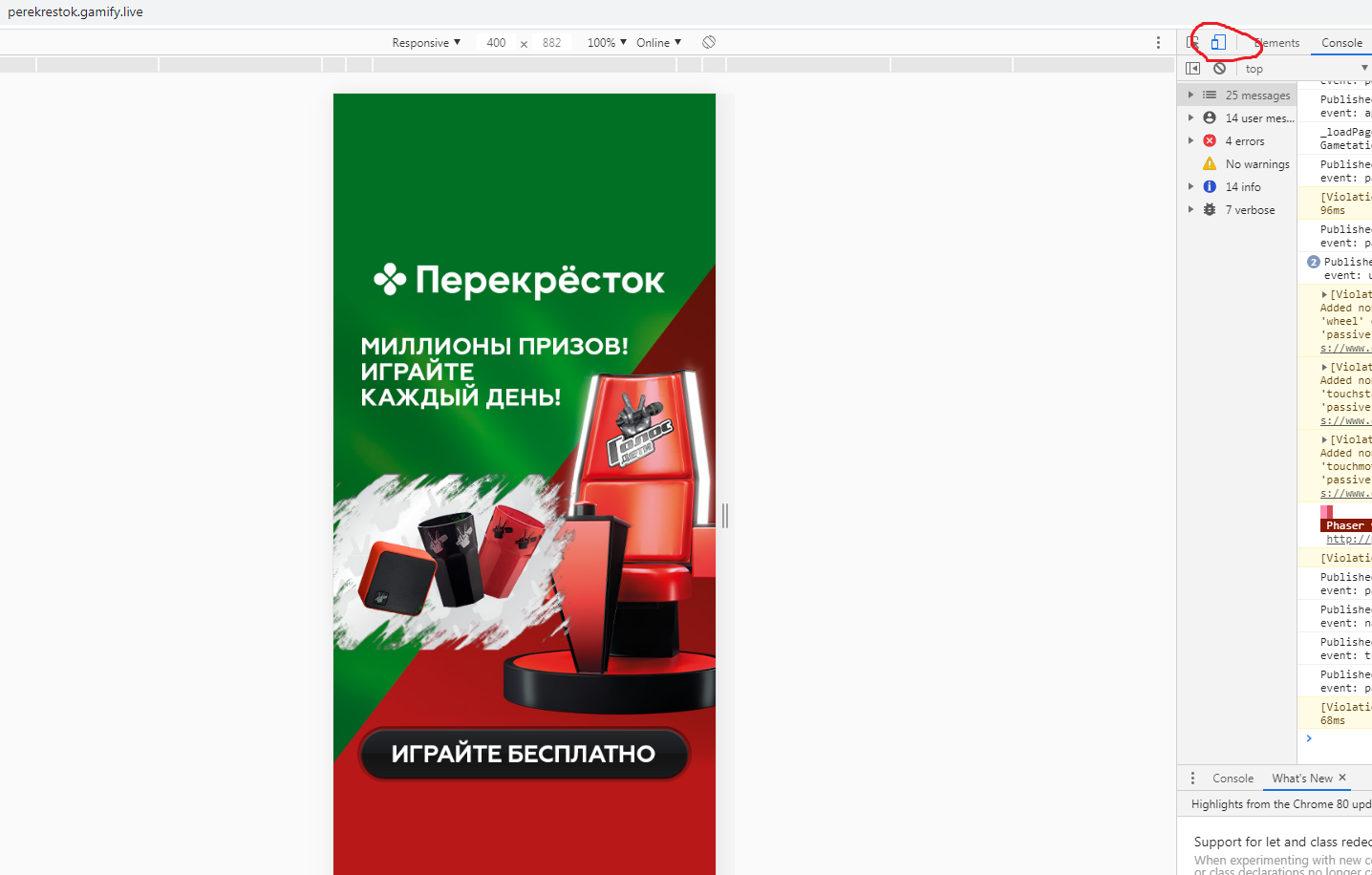This screenshot has width=1372, height=875.
Task: Switch to the top Console tab
Action: 1341,42
